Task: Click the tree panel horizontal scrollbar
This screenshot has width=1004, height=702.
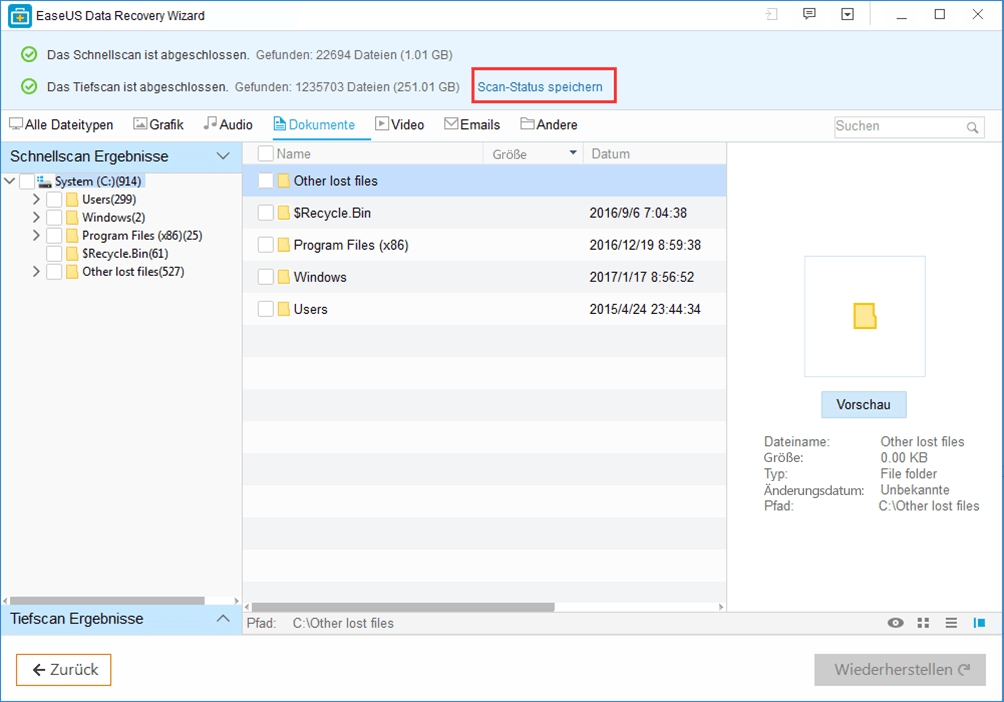Action: click(x=107, y=601)
